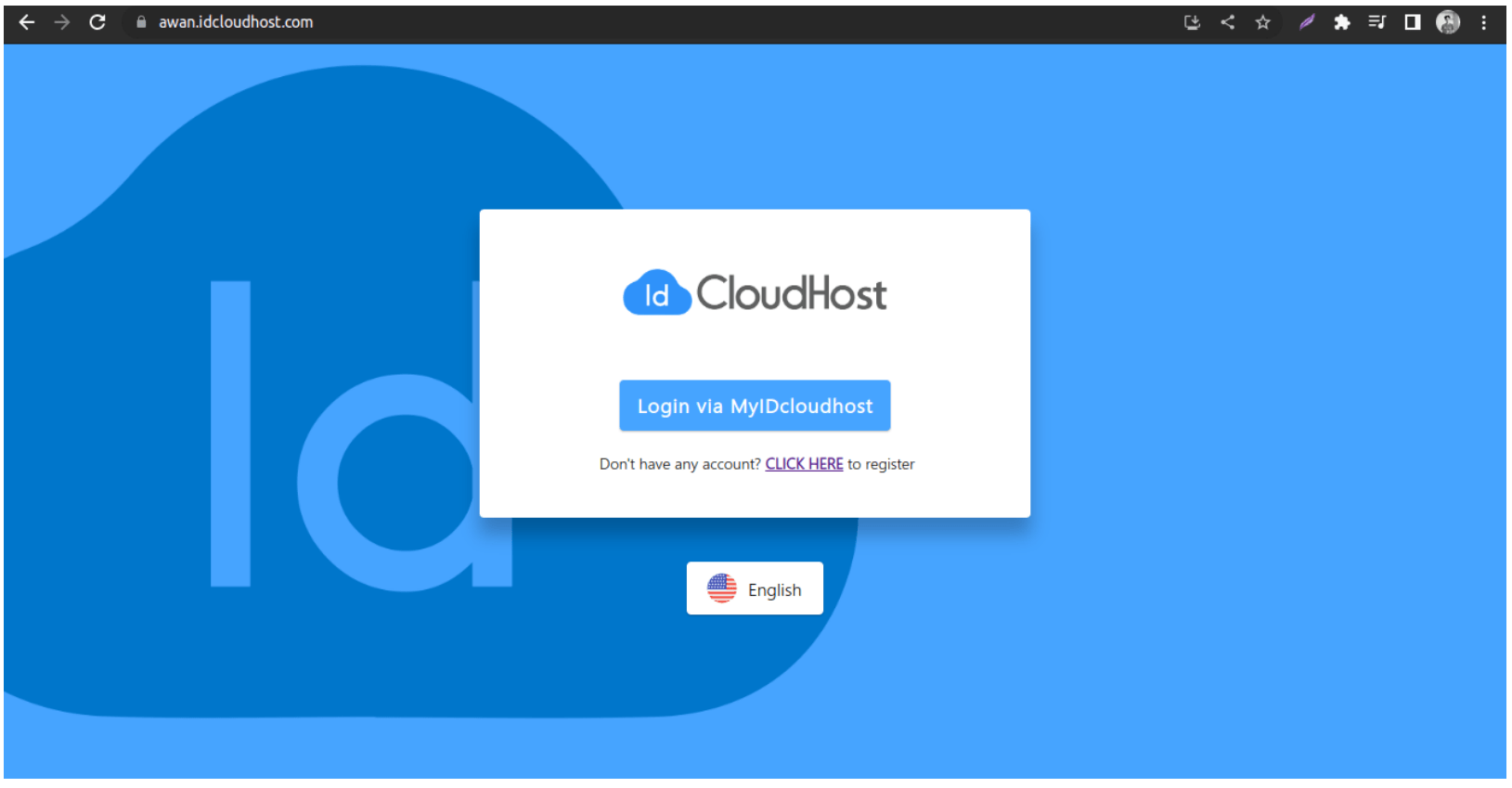Screen dimensions: 1512x788
Task: Click the IdCloudHost logo on the card
Action: (x=755, y=293)
